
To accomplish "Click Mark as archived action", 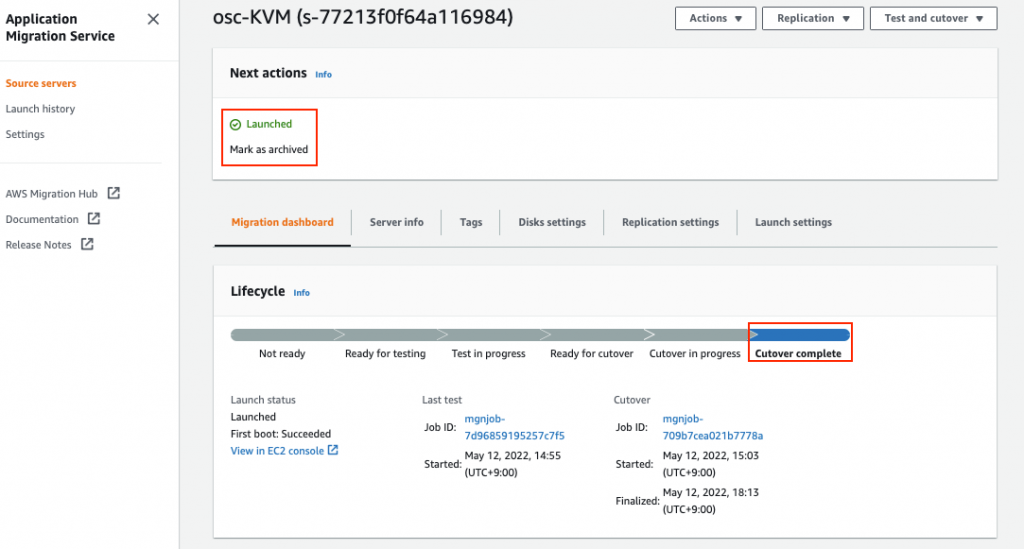I will [268, 149].
